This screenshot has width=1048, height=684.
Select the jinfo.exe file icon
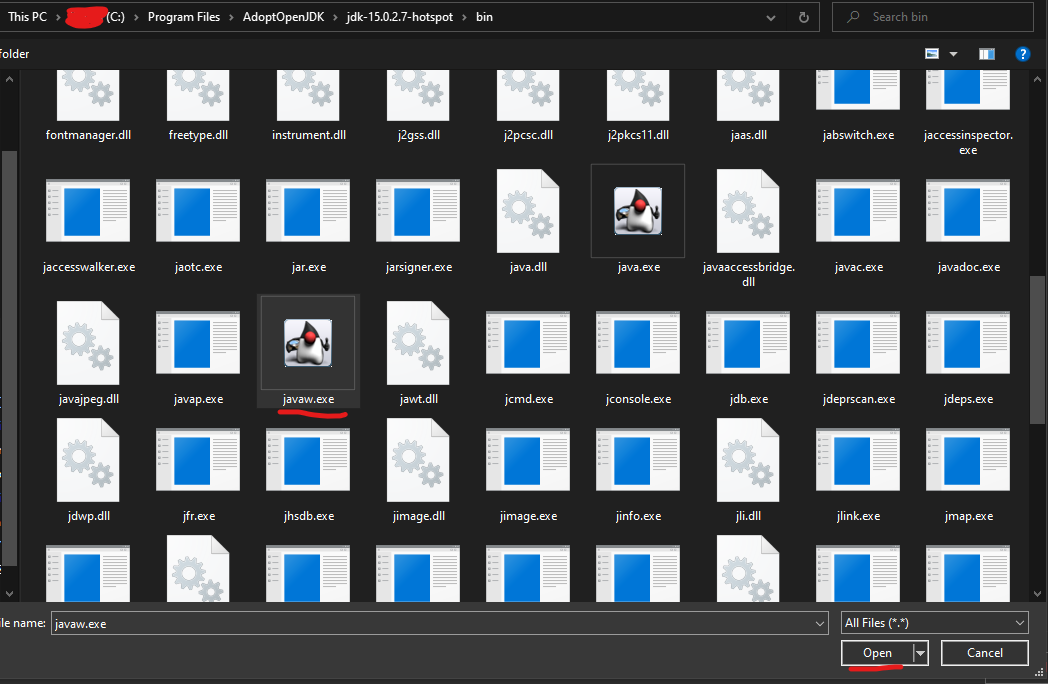tap(638, 460)
